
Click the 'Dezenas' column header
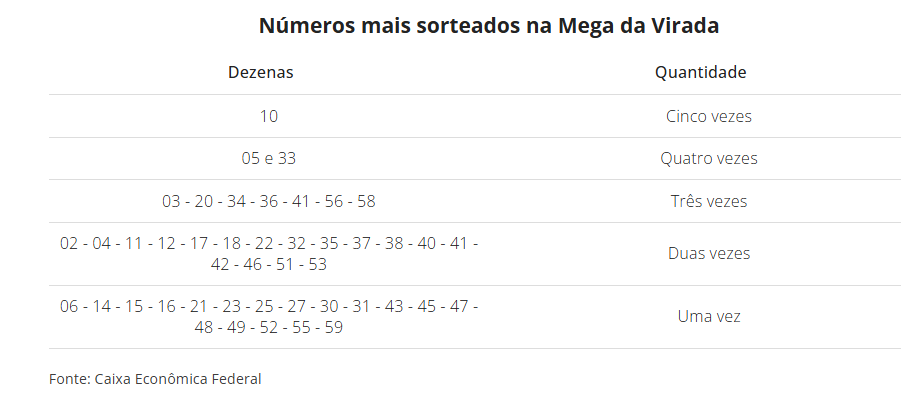261,73
